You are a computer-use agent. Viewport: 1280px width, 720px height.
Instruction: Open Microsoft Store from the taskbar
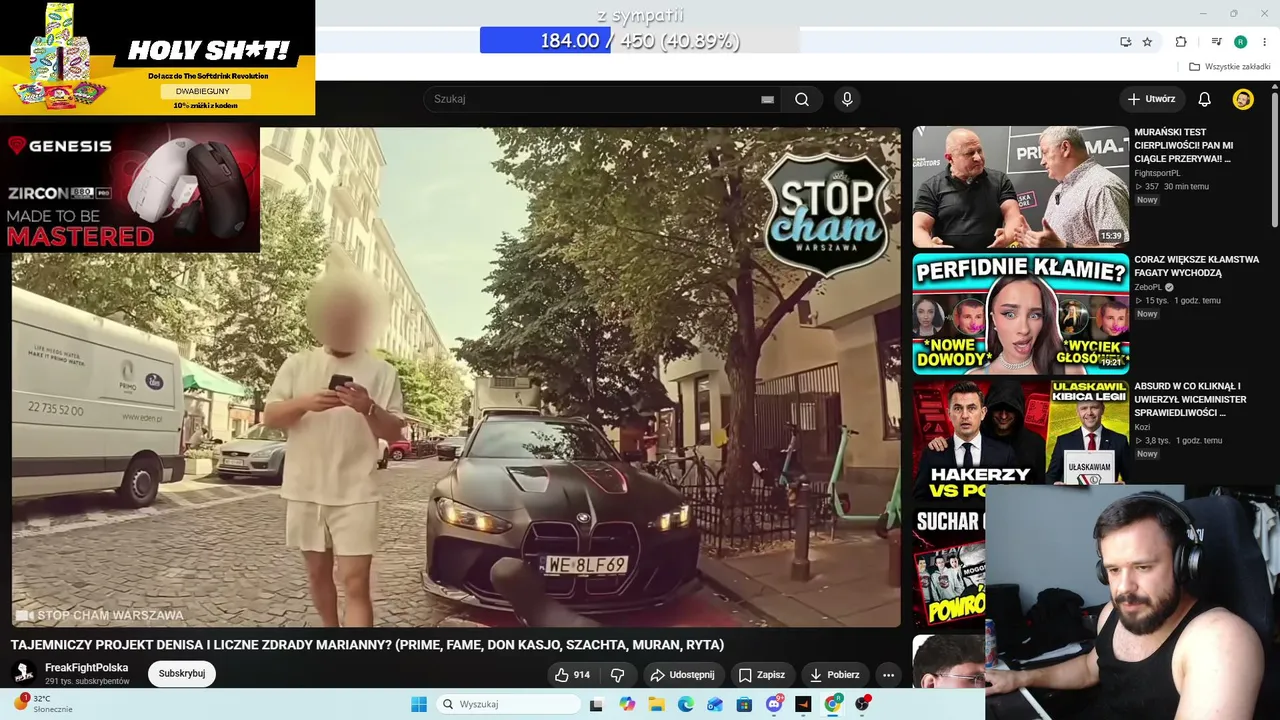[744, 704]
